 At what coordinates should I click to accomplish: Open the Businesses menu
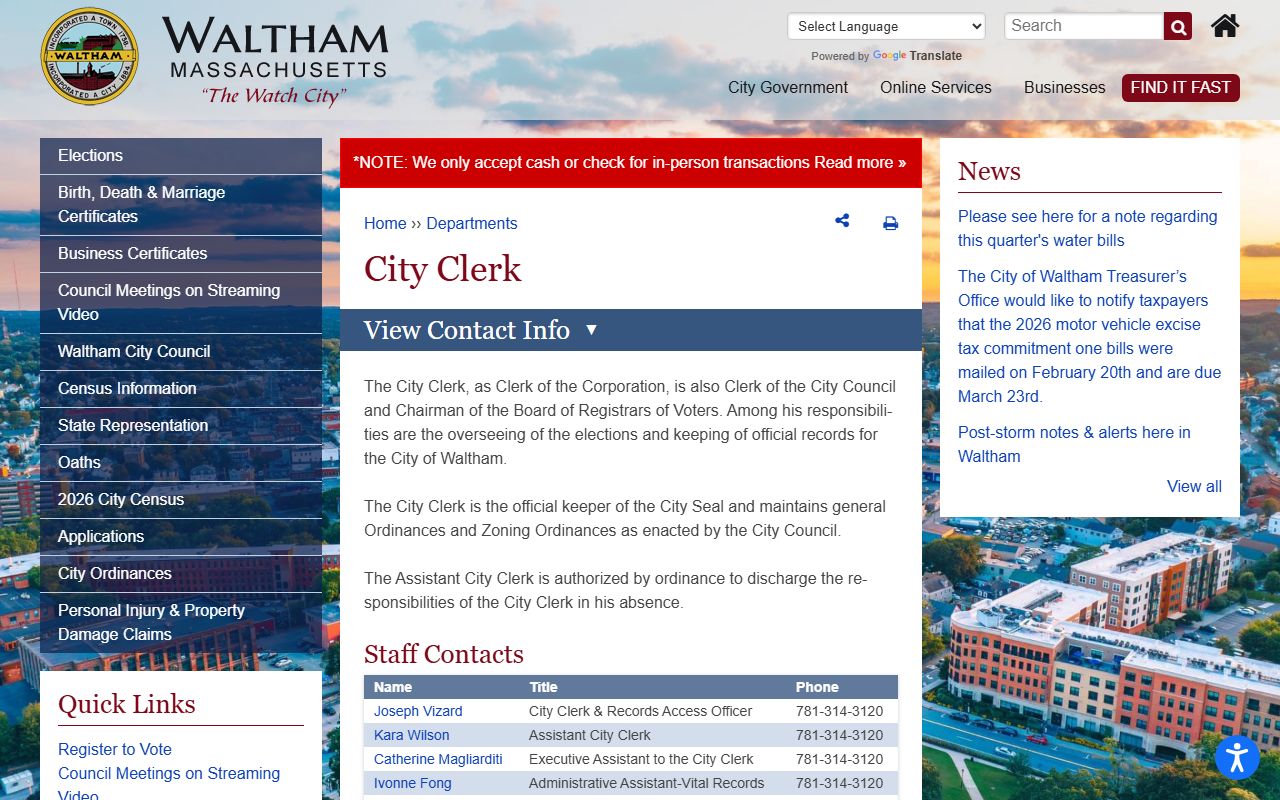pyautogui.click(x=1065, y=87)
